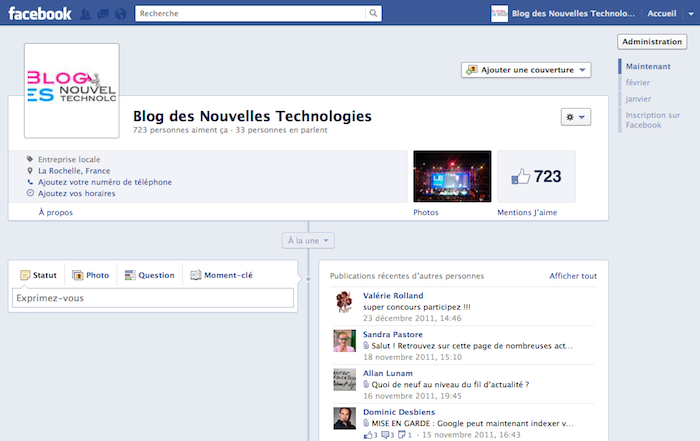This screenshot has height=441, width=700.
Task: Open Sandra Pastore's profile name
Action: [x=392, y=334]
